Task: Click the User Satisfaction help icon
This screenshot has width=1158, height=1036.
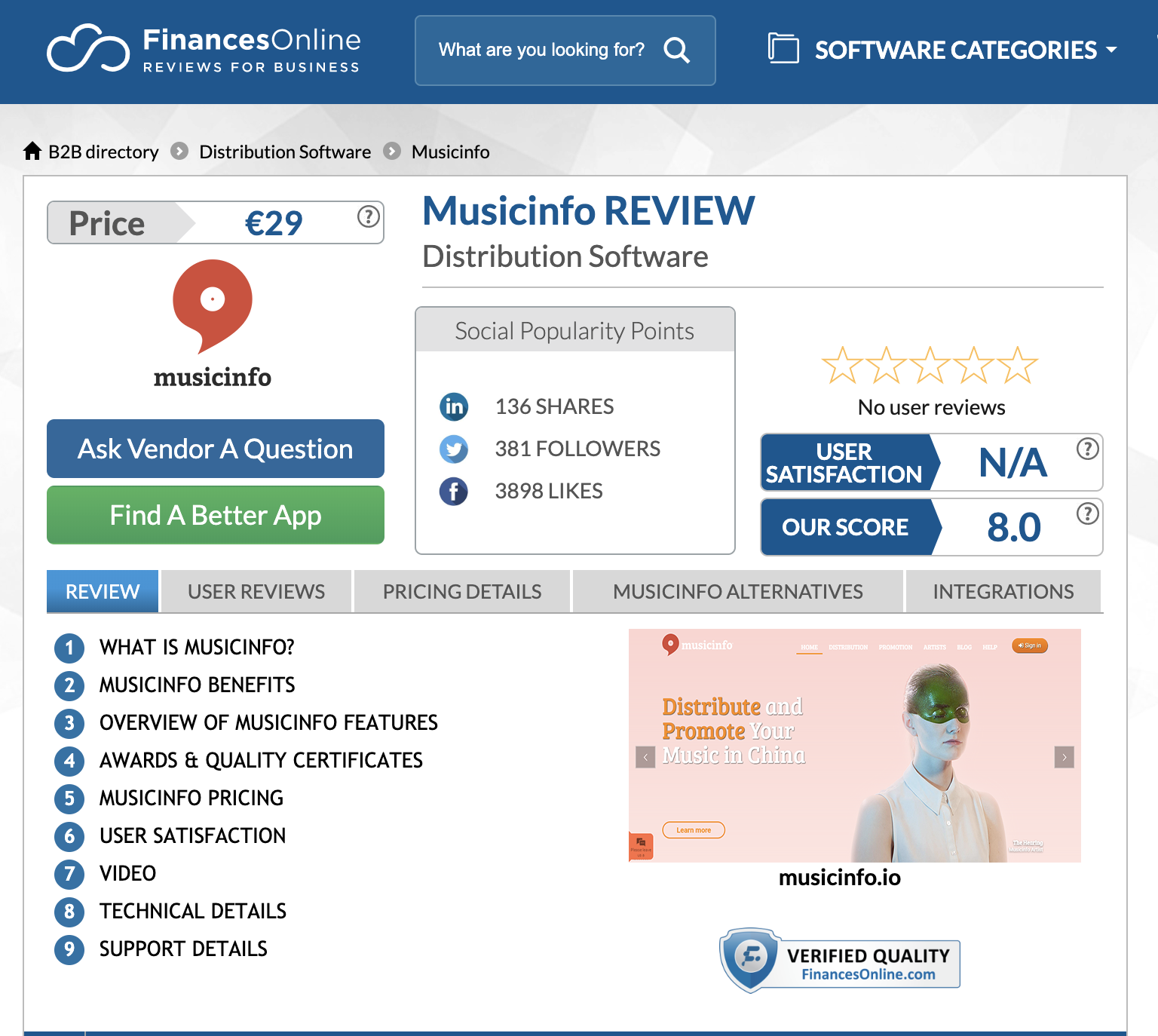Action: (1087, 449)
